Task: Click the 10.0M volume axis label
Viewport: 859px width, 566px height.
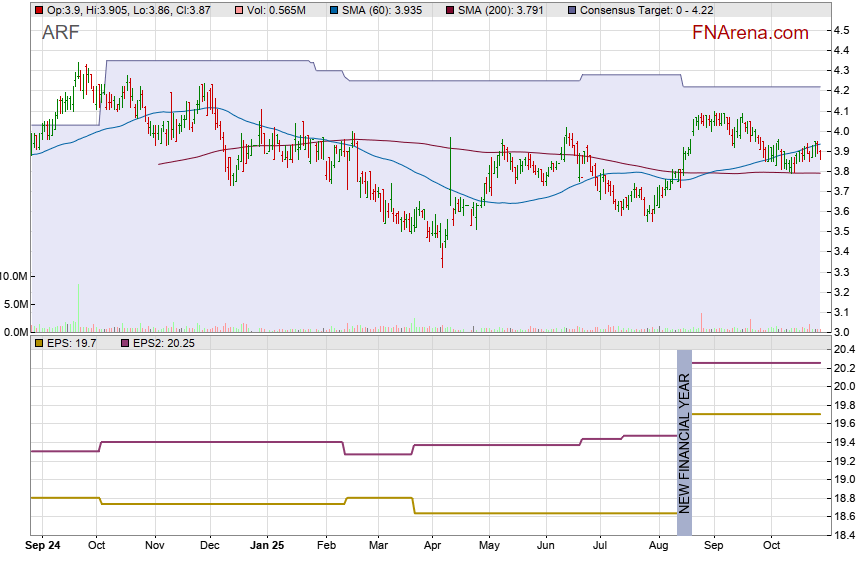Action: (x=14, y=275)
